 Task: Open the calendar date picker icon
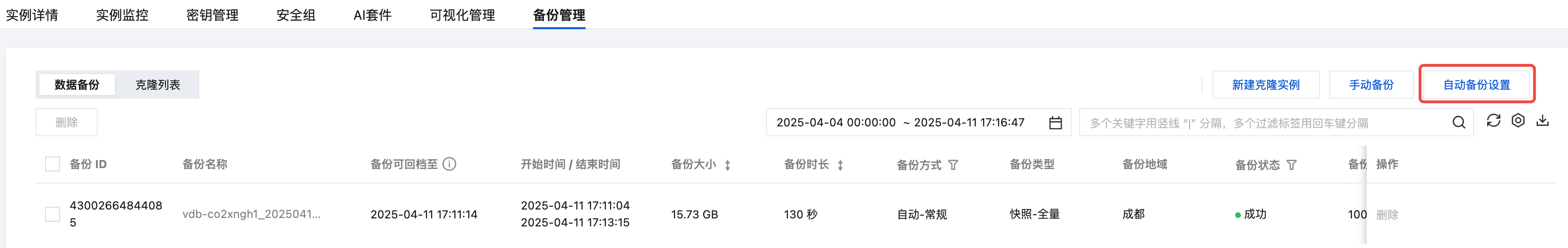1056,123
